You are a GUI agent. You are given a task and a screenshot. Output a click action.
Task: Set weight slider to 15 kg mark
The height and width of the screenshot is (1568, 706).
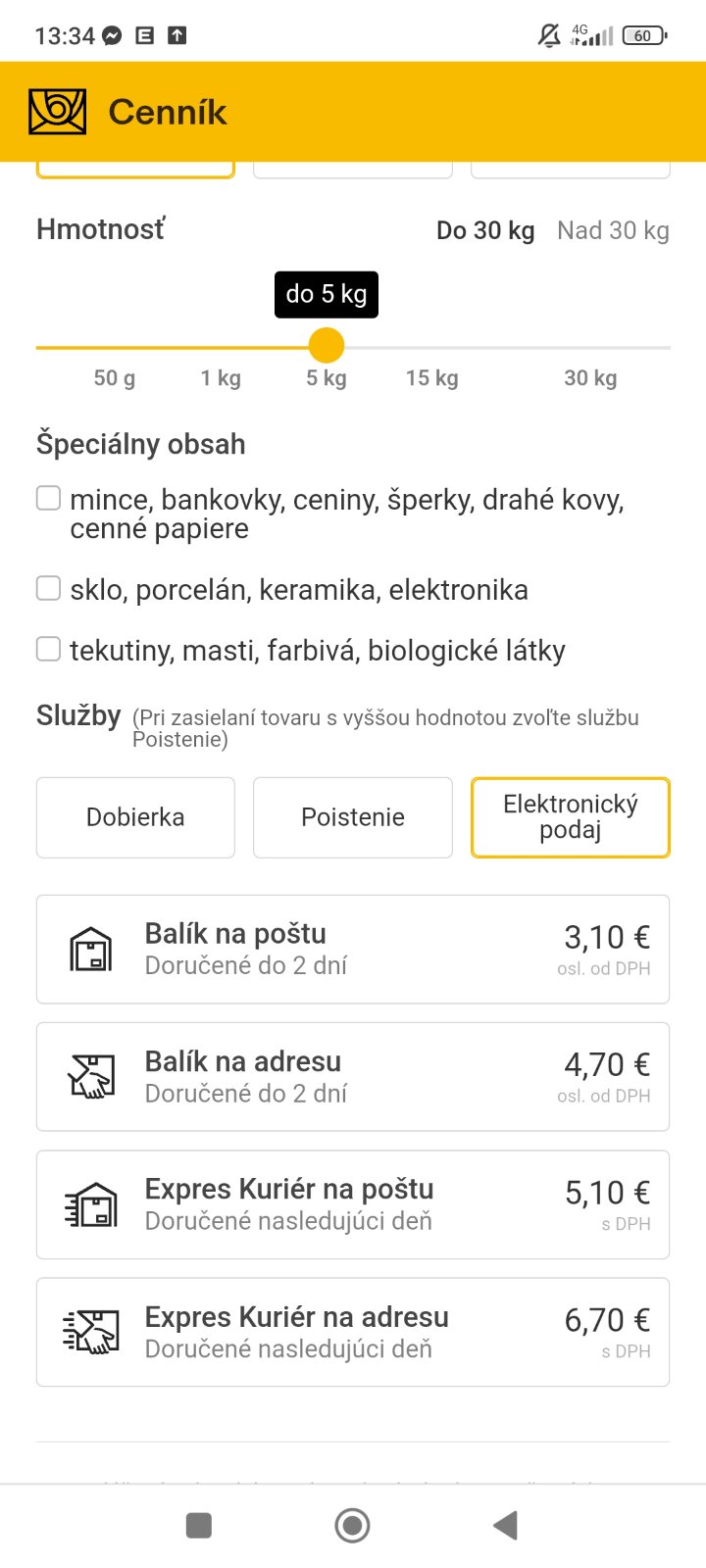[432, 348]
